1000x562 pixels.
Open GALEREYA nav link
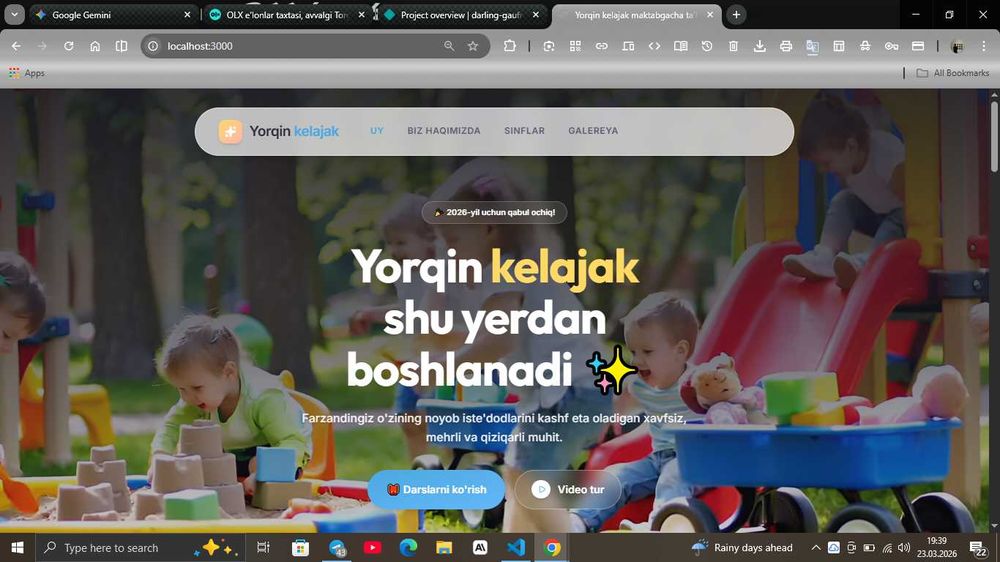[x=593, y=131]
